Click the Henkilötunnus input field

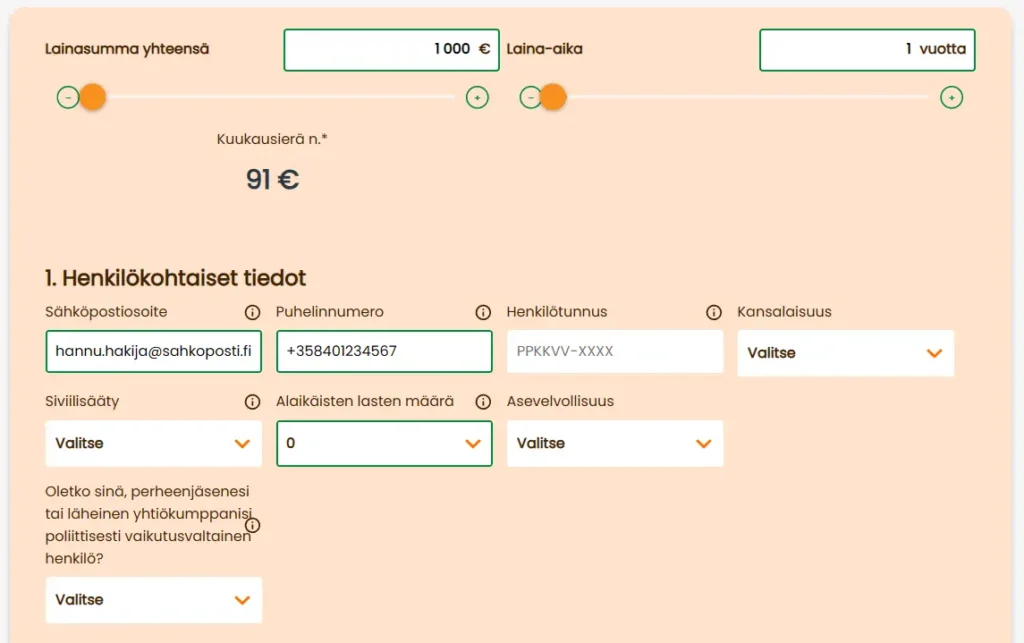point(614,352)
